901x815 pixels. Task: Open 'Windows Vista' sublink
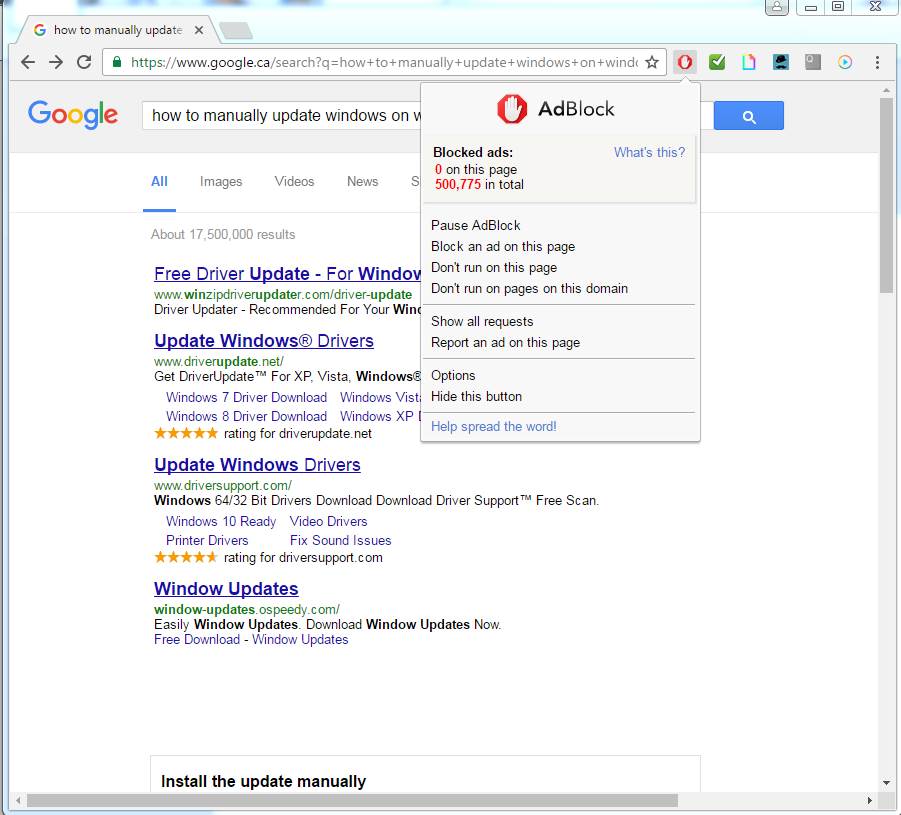(x=380, y=397)
